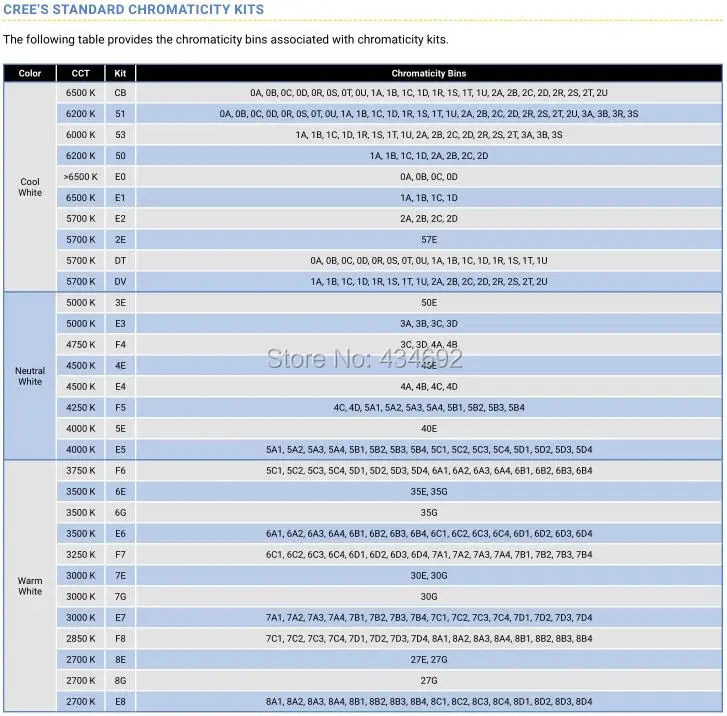Select the "4750 K" CCT cell
This screenshot has width=727, height=716.
(x=80, y=345)
